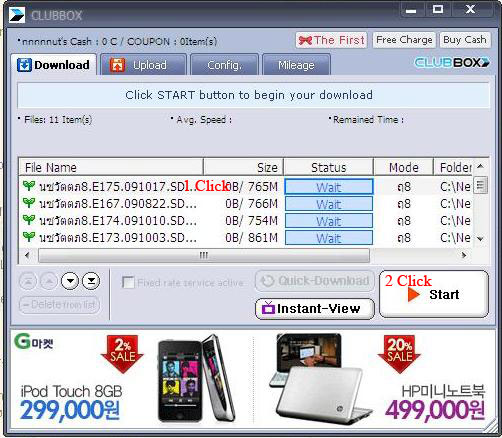
Task: Switch to the Upload tab
Action: (x=143, y=65)
